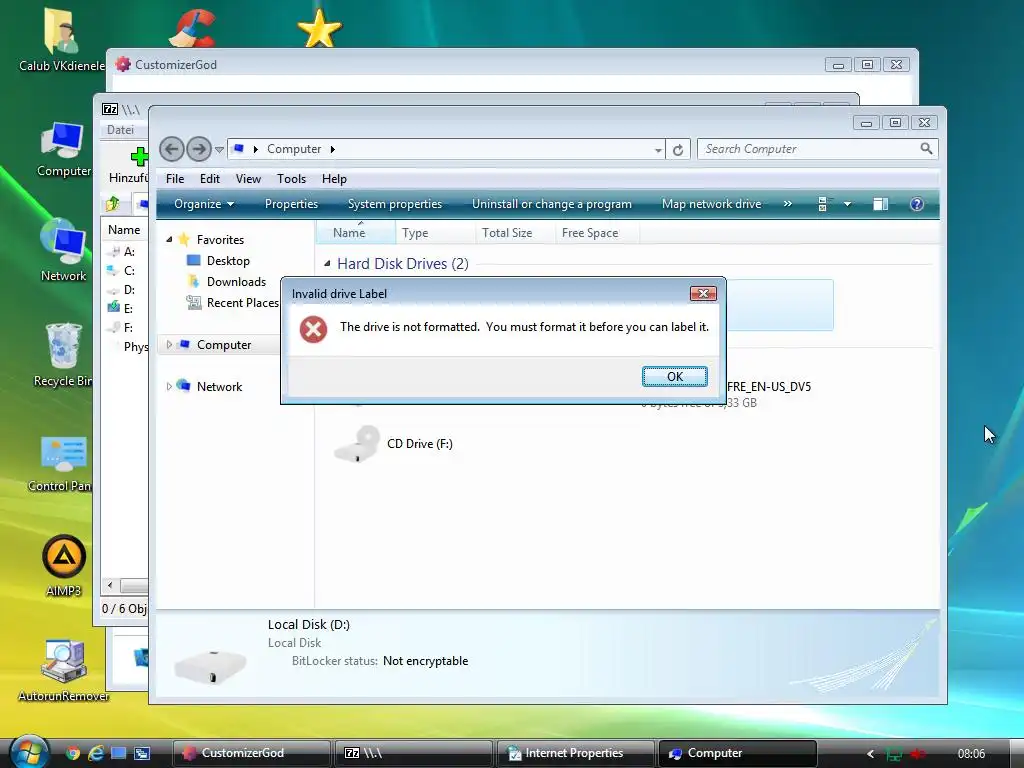Open the CCleaner desktop shortcut
Image resolution: width=1024 pixels, height=768 pixels.
tap(193, 27)
